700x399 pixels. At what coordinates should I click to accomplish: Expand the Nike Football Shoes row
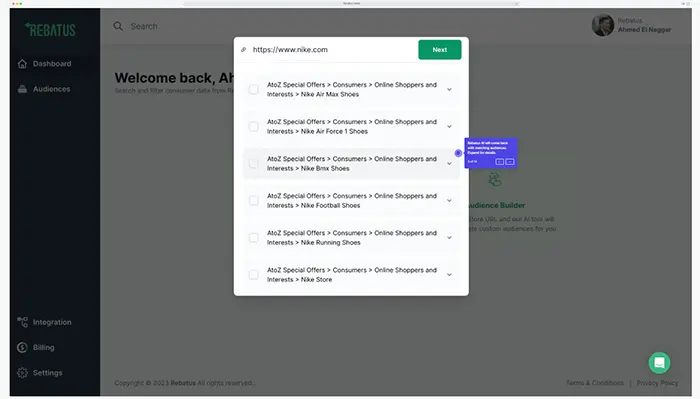tap(449, 200)
